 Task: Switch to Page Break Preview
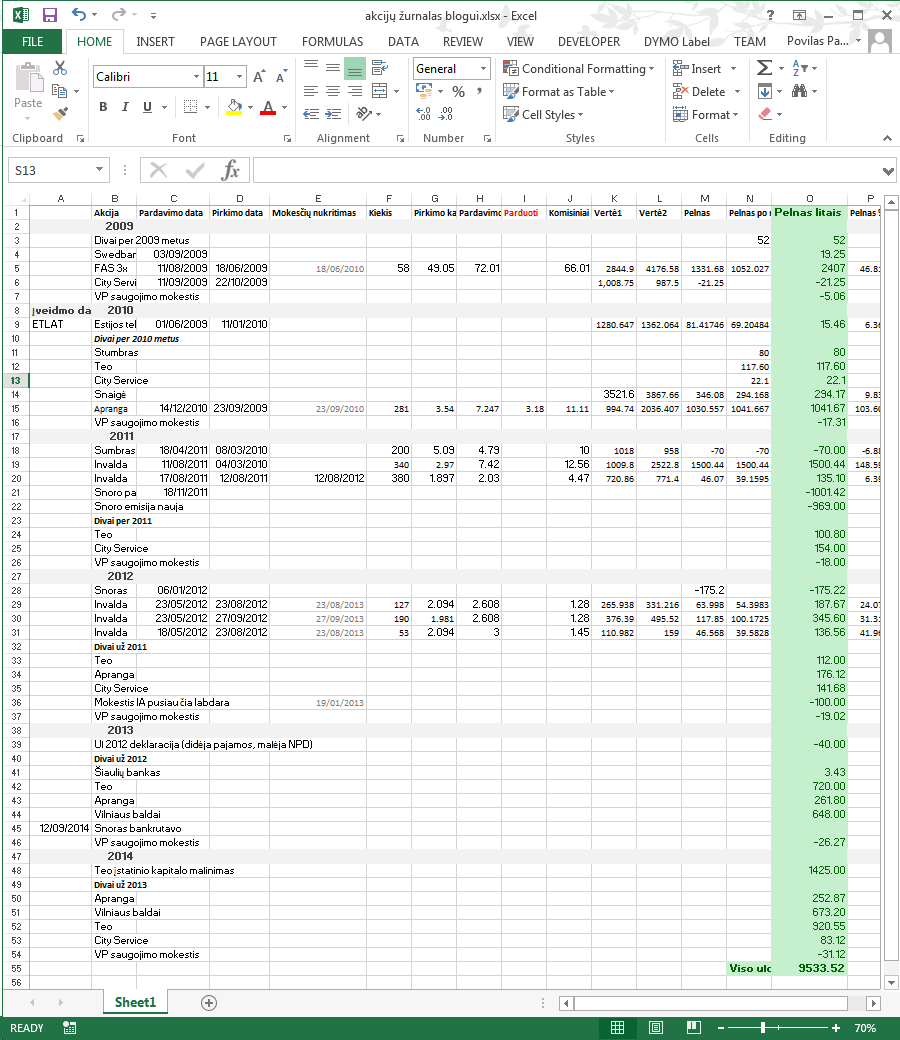click(x=694, y=1028)
